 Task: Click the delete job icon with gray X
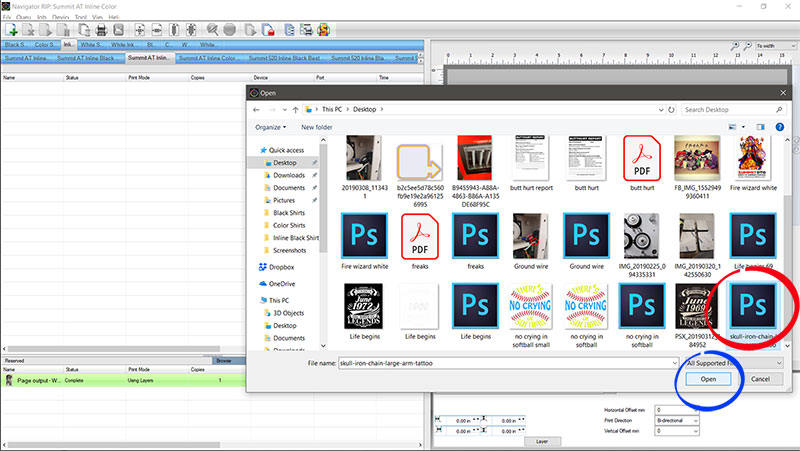(x=29, y=30)
